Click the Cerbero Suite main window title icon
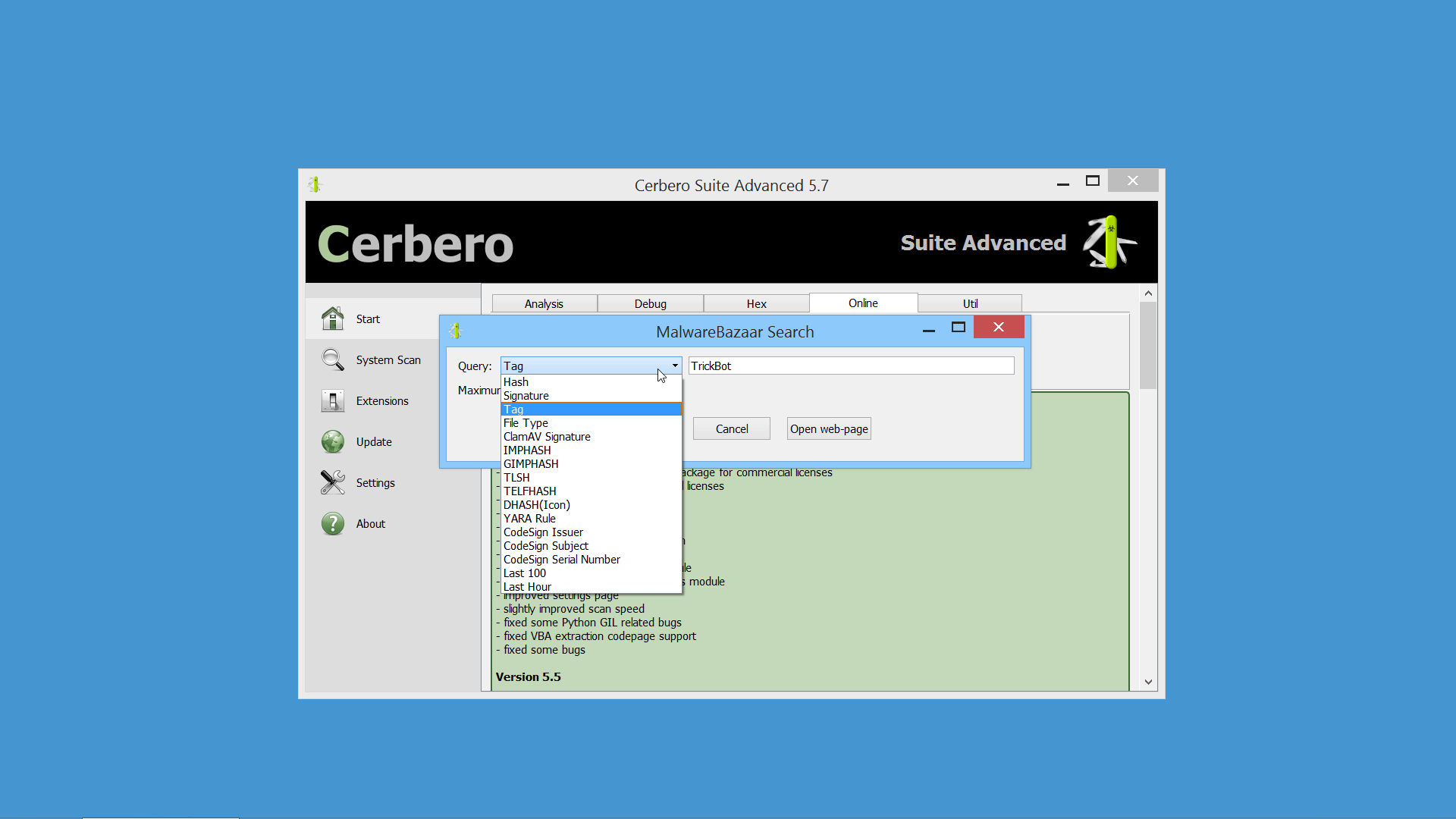This screenshot has width=1456, height=819. tap(315, 184)
